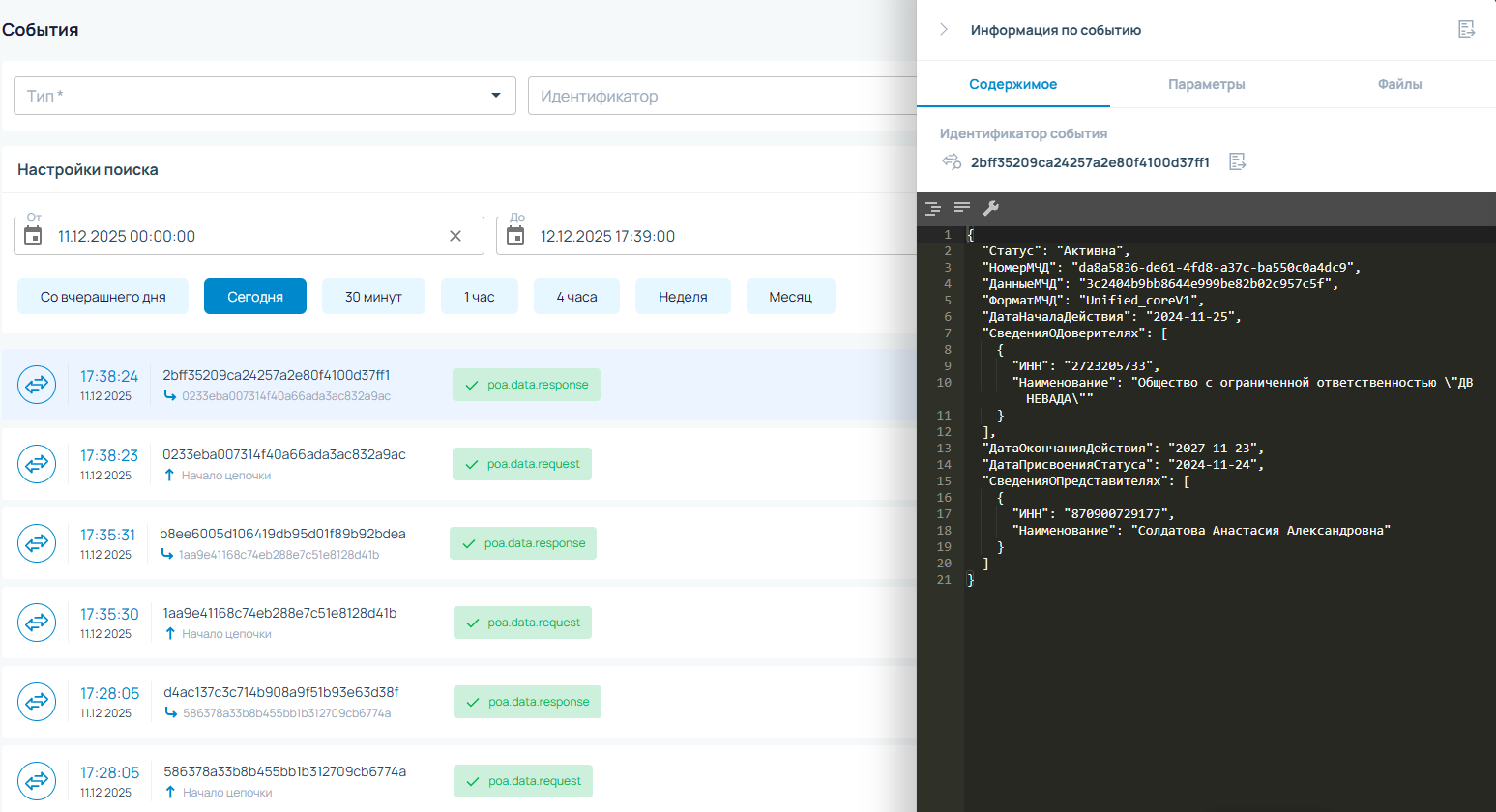The image size is (1496, 812).
Task: Collapse the event information panel chevron
Action: pyautogui.click(x=944, y=30)
